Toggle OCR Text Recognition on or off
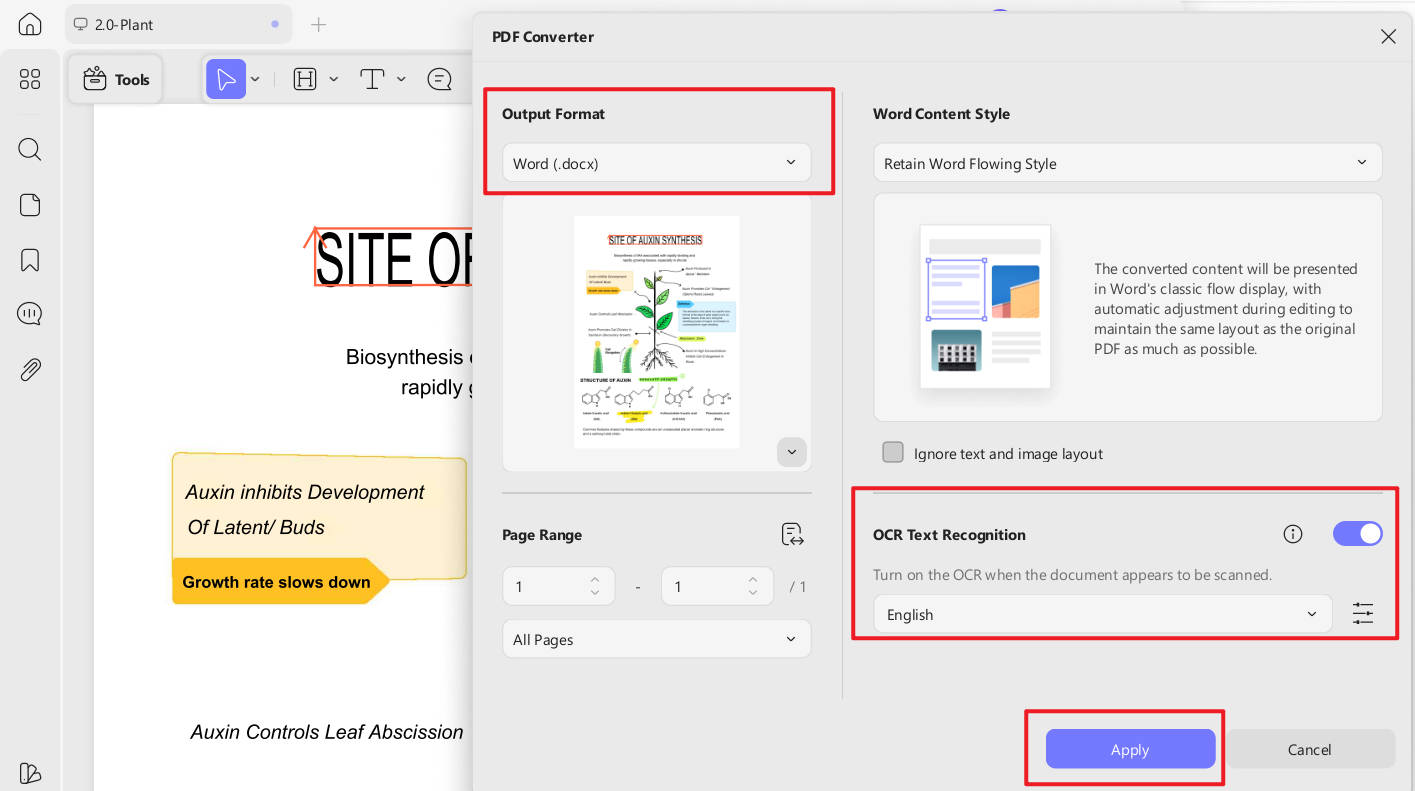The height and width of the screenshot is (791, 1415). pyautogui.click(x=1357, y=533)
